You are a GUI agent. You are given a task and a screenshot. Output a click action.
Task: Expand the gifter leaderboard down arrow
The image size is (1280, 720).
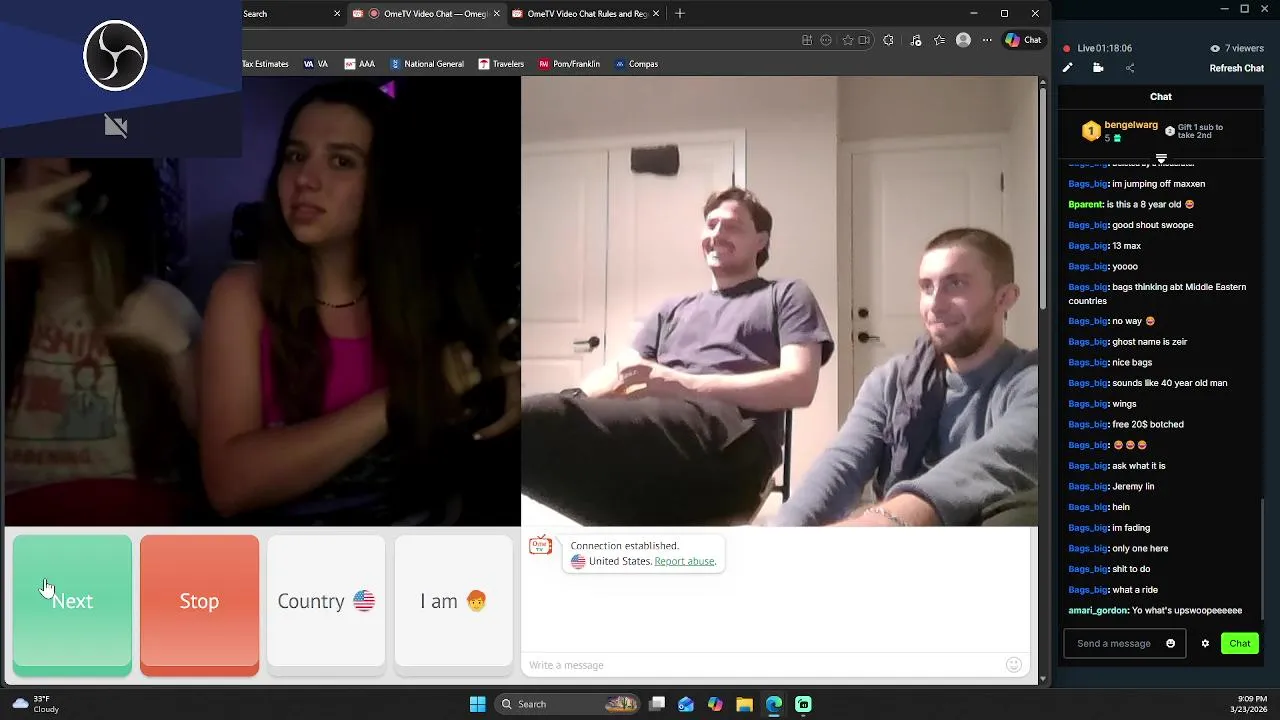(1161, 158)
